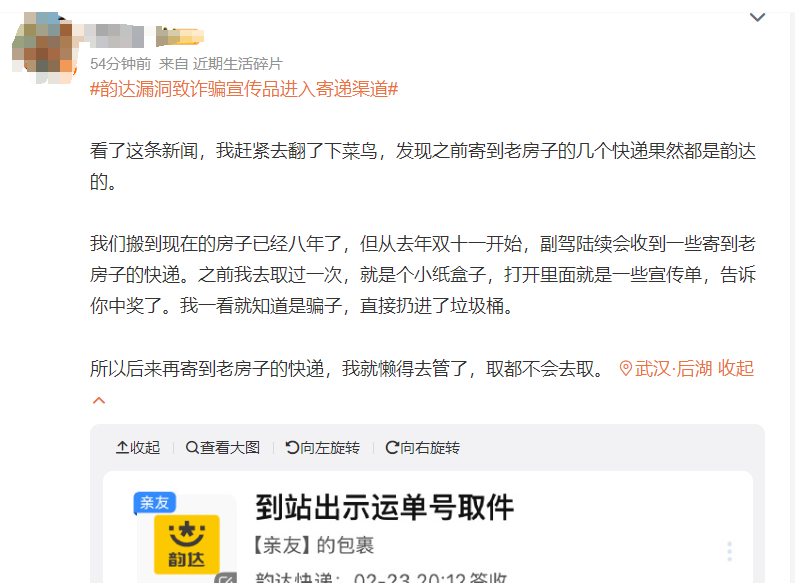The width and height of the screenshot is (795, 583).
Task: Rotate the image left with 向左旋转
Action: tap(323, 448)
